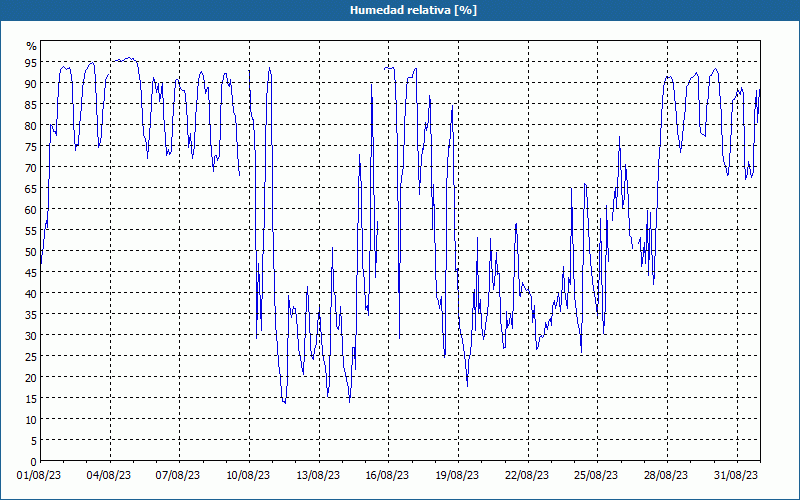
Task: Click the 25 value on the y-axis
Action: click(31, 356)
